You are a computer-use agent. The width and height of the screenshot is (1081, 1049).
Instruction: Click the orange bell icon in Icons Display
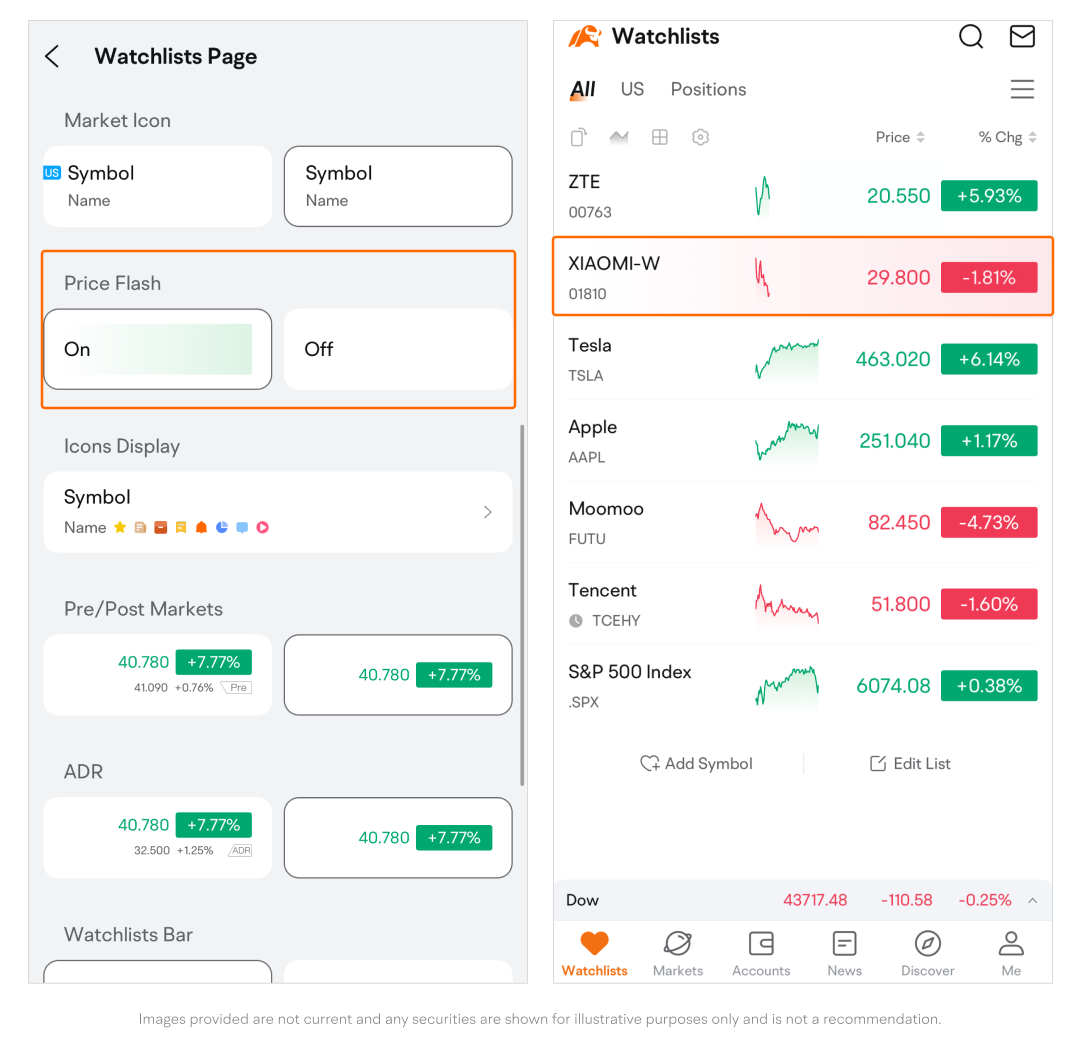coord(201,527)
